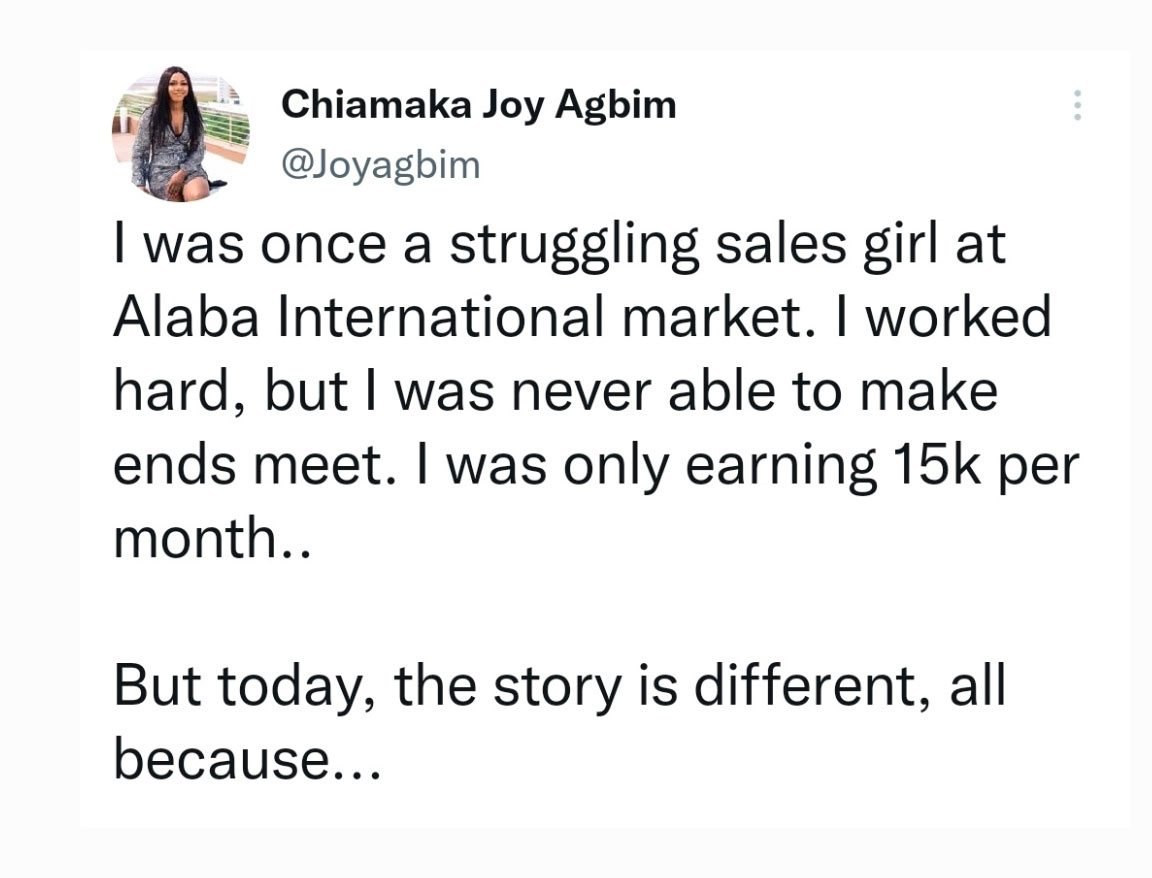Click the display name Chiamaka Joy Agbim
This screenshot has width=1152, height=878.
tap(478, 105)
